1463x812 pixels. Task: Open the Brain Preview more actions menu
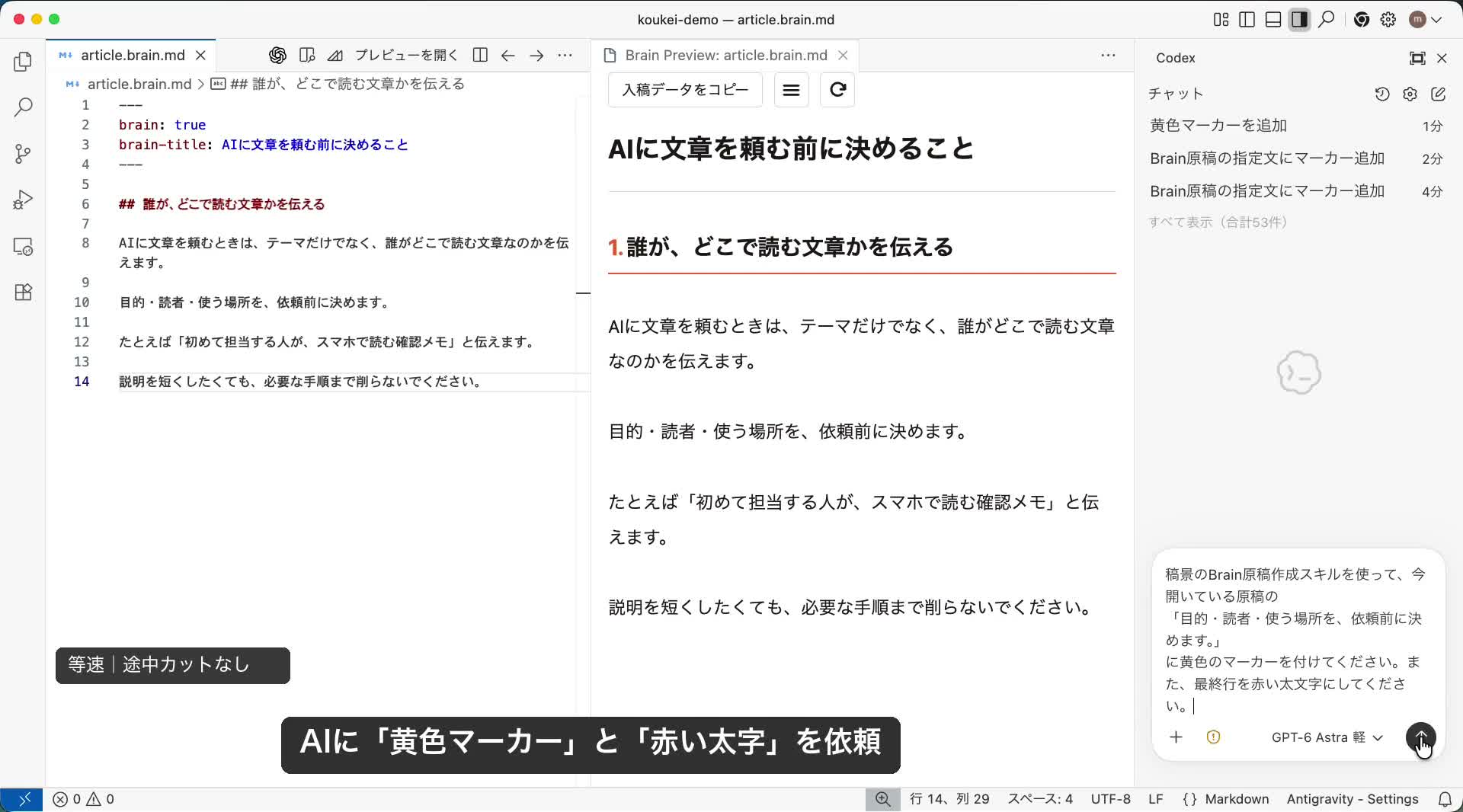[1108, 55]
